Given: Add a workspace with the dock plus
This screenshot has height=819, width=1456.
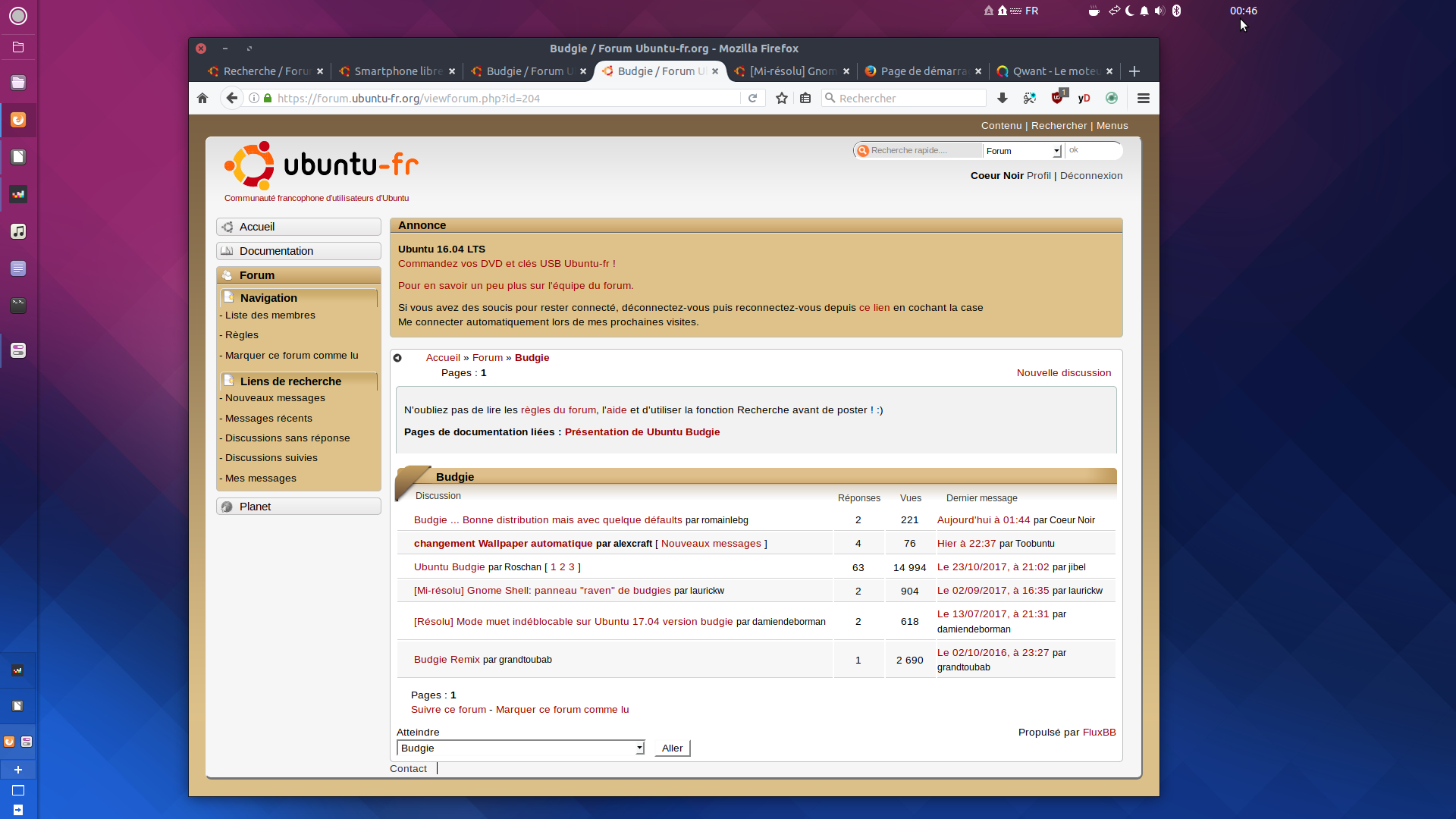Looking at the screenshot, I should coord(18,769).
